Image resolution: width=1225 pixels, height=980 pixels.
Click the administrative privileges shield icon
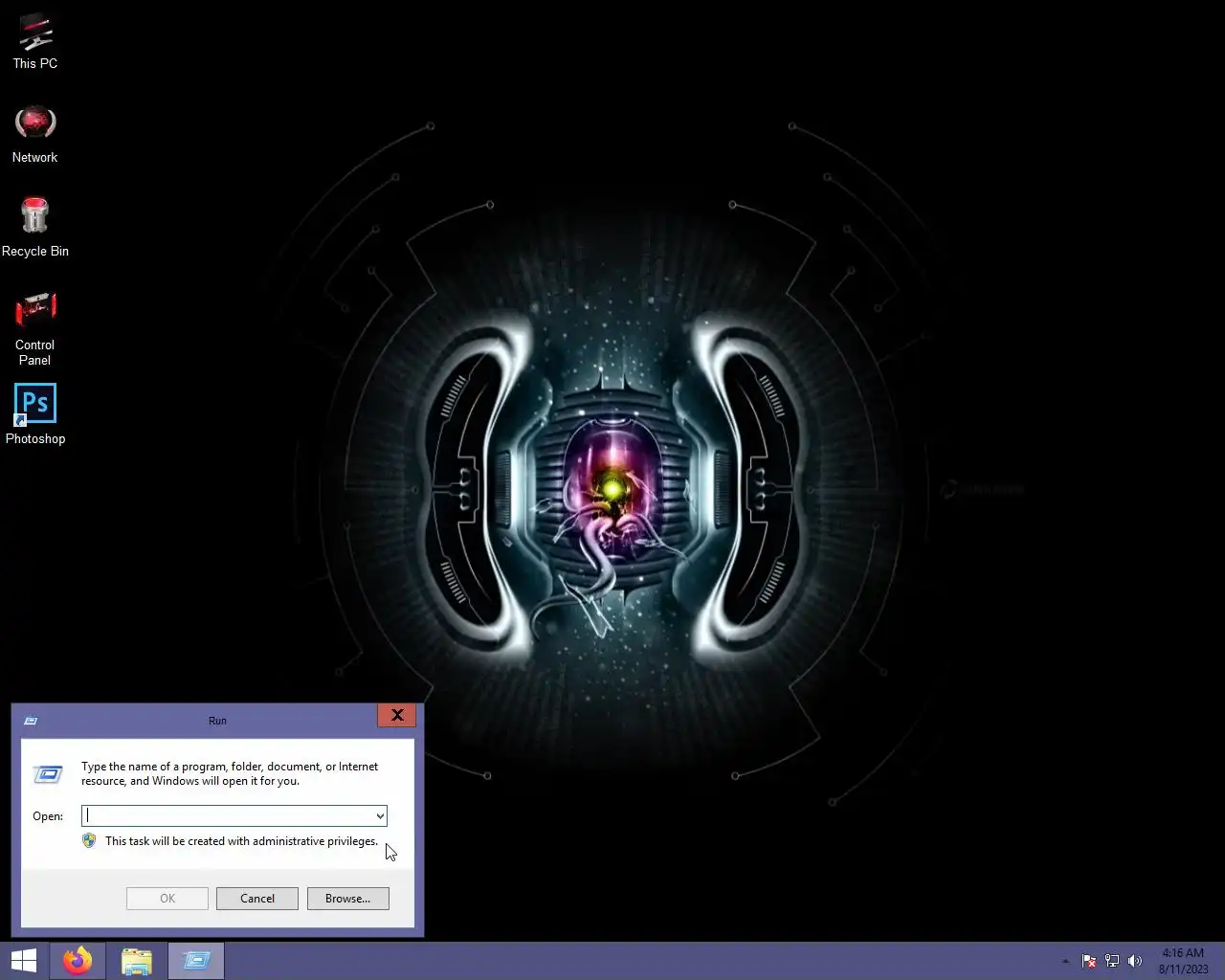(x=89, y=840)
